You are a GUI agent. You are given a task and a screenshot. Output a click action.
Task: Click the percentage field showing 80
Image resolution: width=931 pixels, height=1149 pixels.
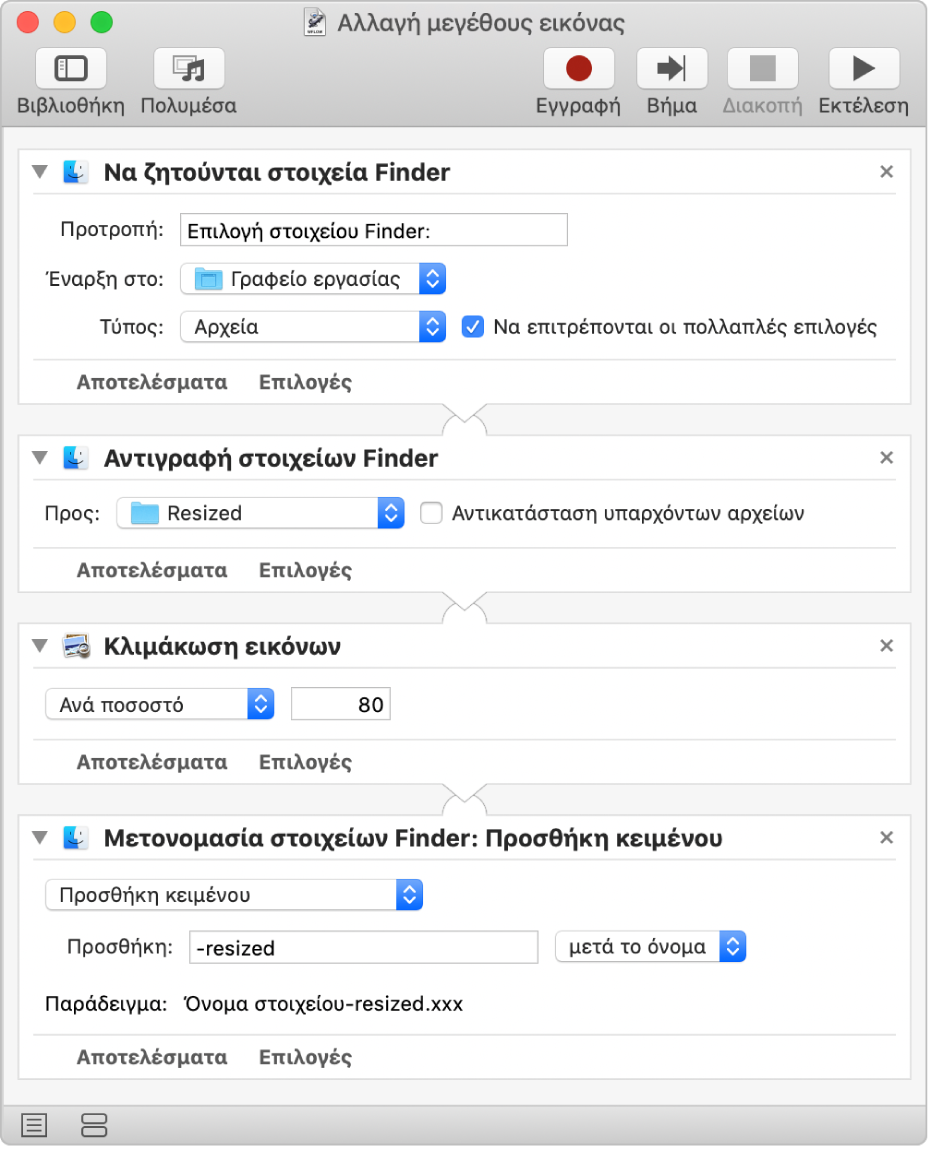pos(340,705)
